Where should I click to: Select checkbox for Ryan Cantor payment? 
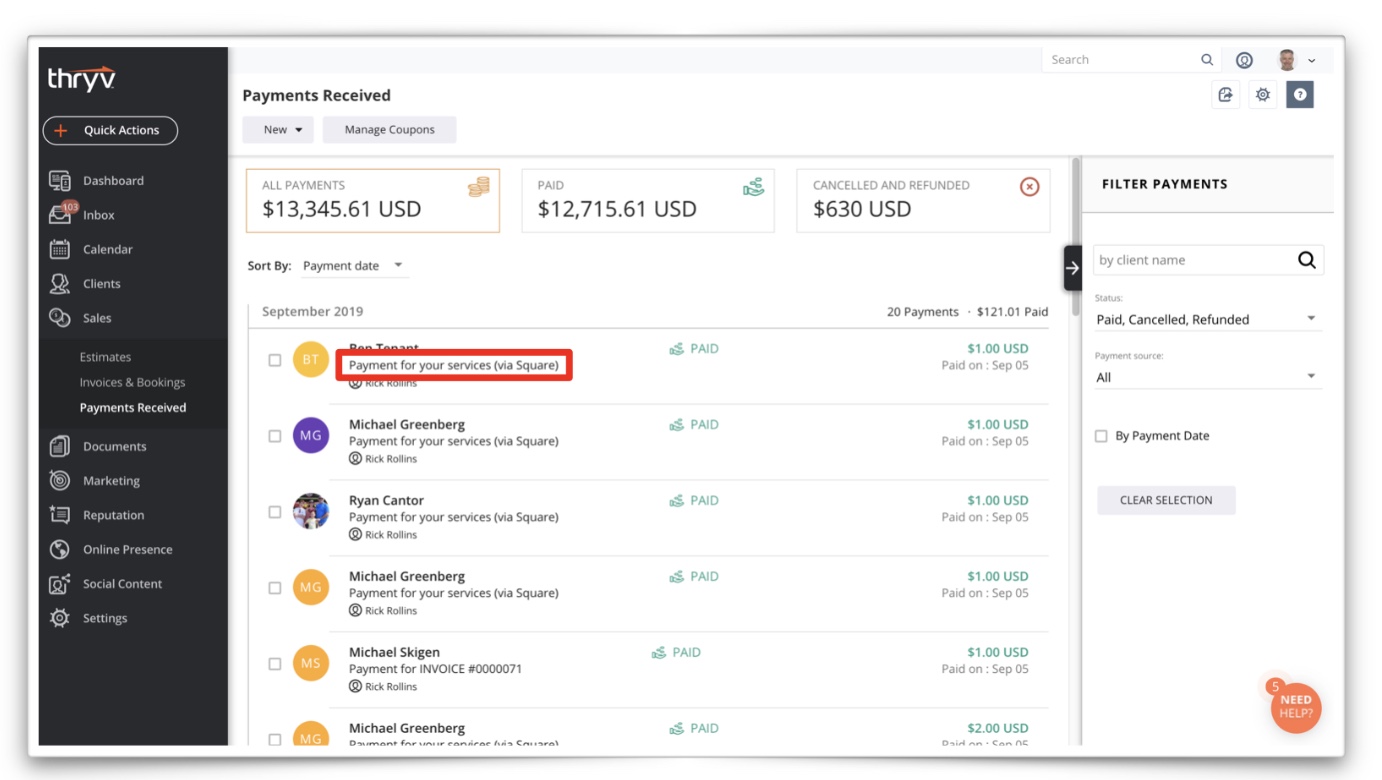point(275,512)
